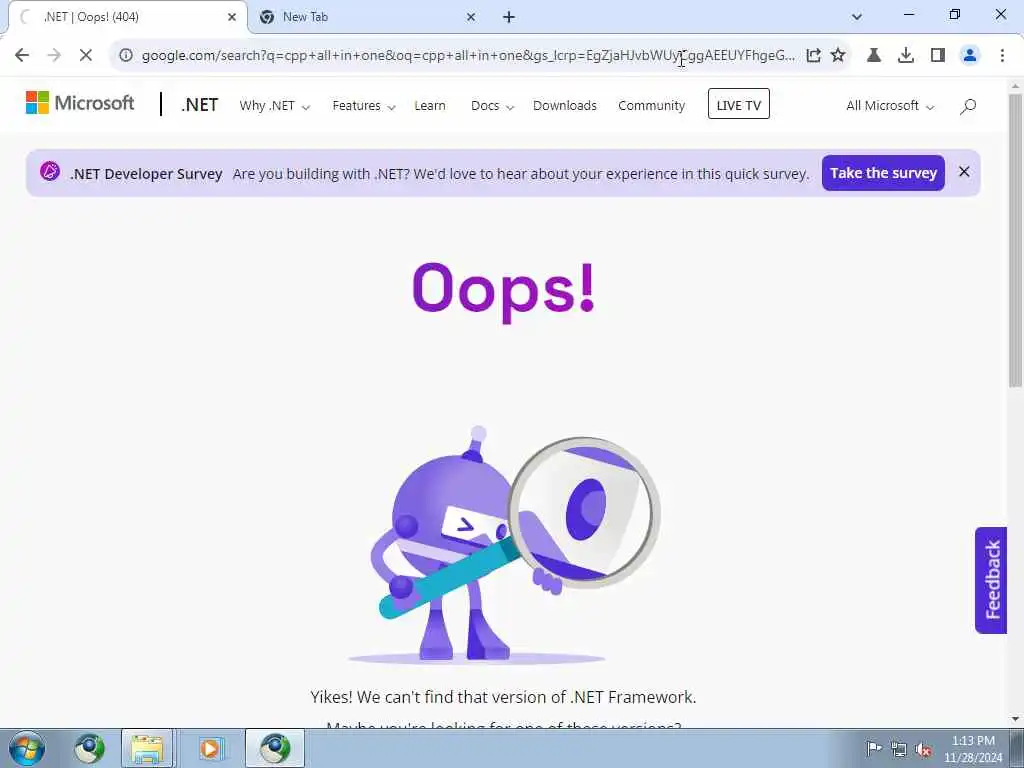Click the Microsoft logo
Screen dimensions: 1024x768
(x=80, y=103)
